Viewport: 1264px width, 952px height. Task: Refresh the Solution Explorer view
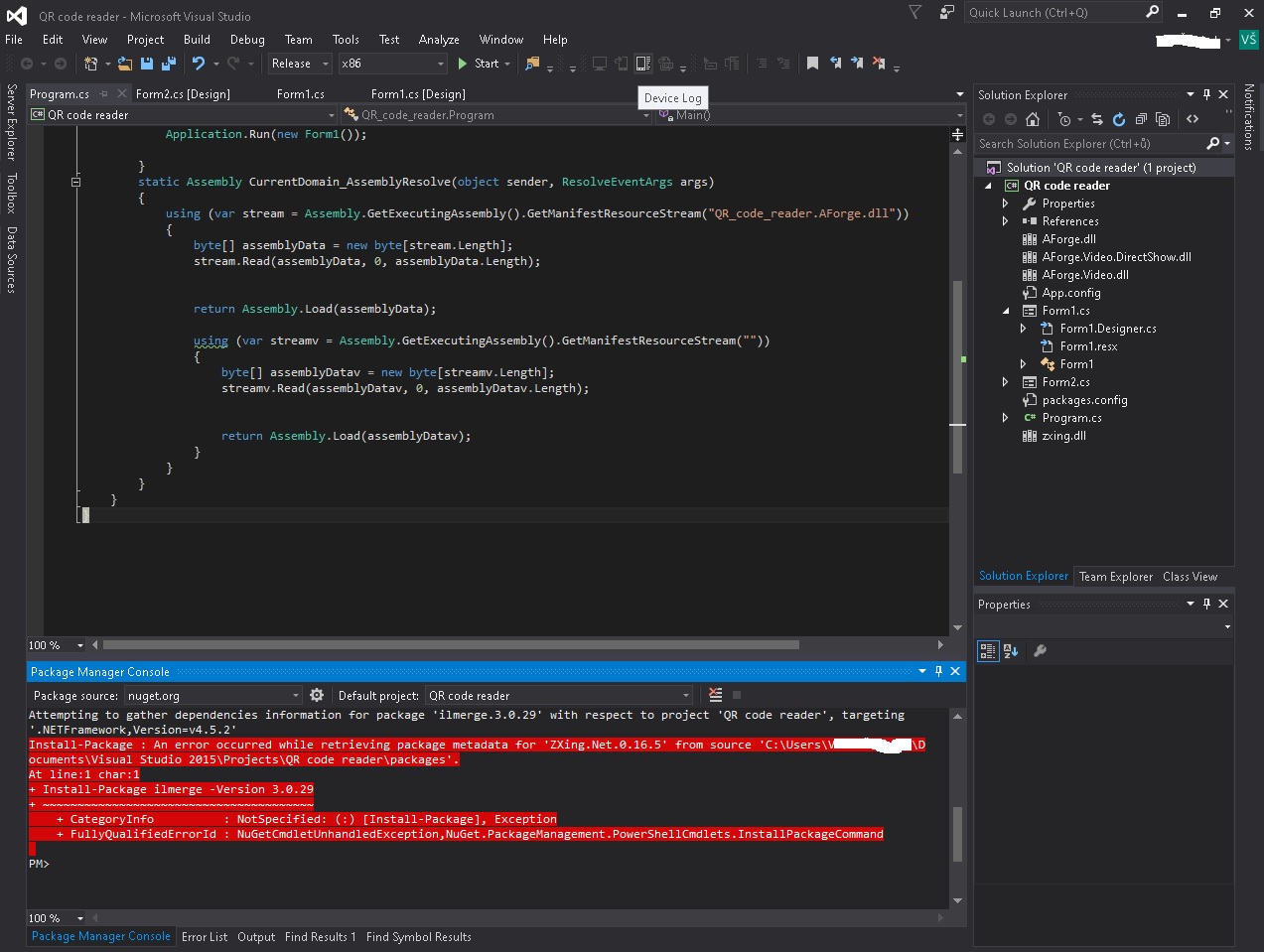tap(1119, 119)
